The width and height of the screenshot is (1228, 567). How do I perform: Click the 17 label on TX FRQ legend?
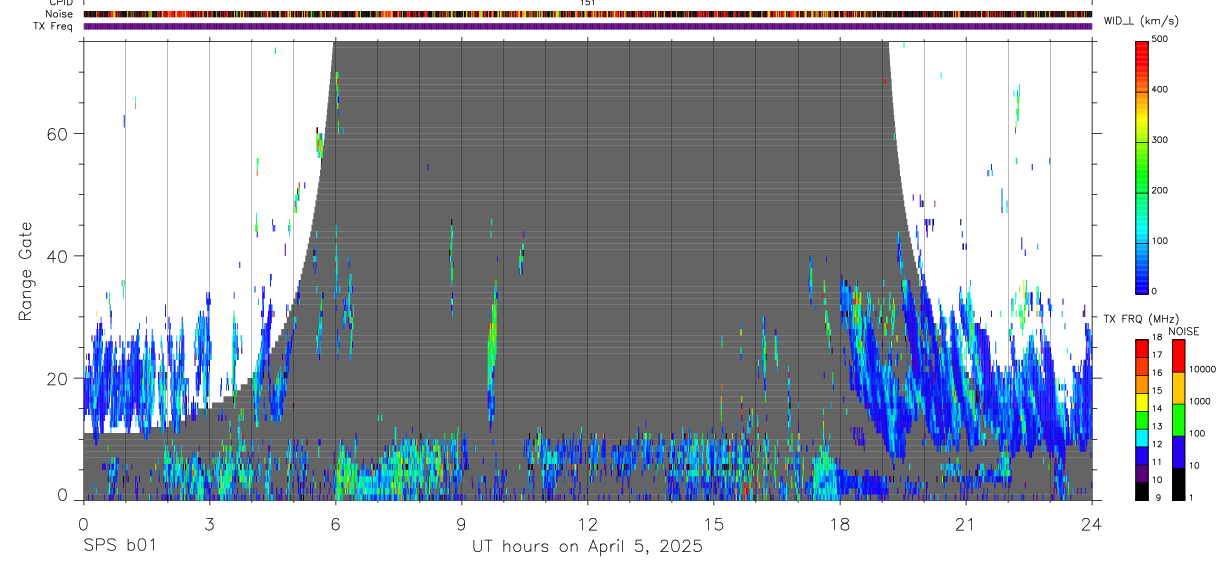tap(1157, 355)
